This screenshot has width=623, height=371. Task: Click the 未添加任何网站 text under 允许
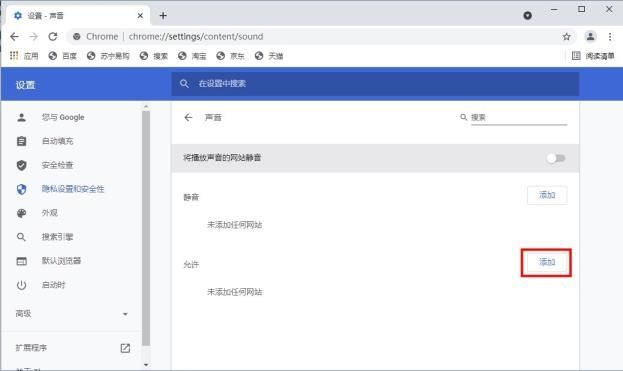234,292
